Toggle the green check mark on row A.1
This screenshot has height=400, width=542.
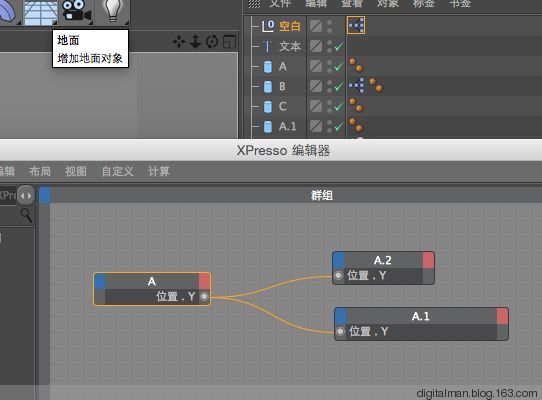click(339, 127)
